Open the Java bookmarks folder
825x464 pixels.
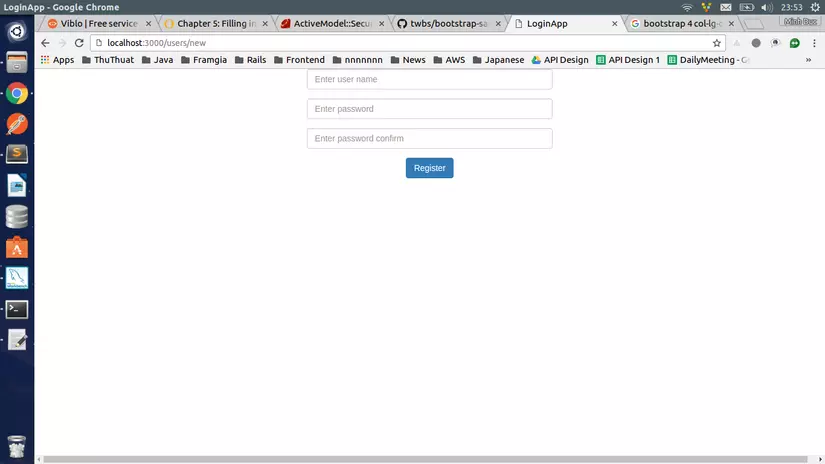157,60
